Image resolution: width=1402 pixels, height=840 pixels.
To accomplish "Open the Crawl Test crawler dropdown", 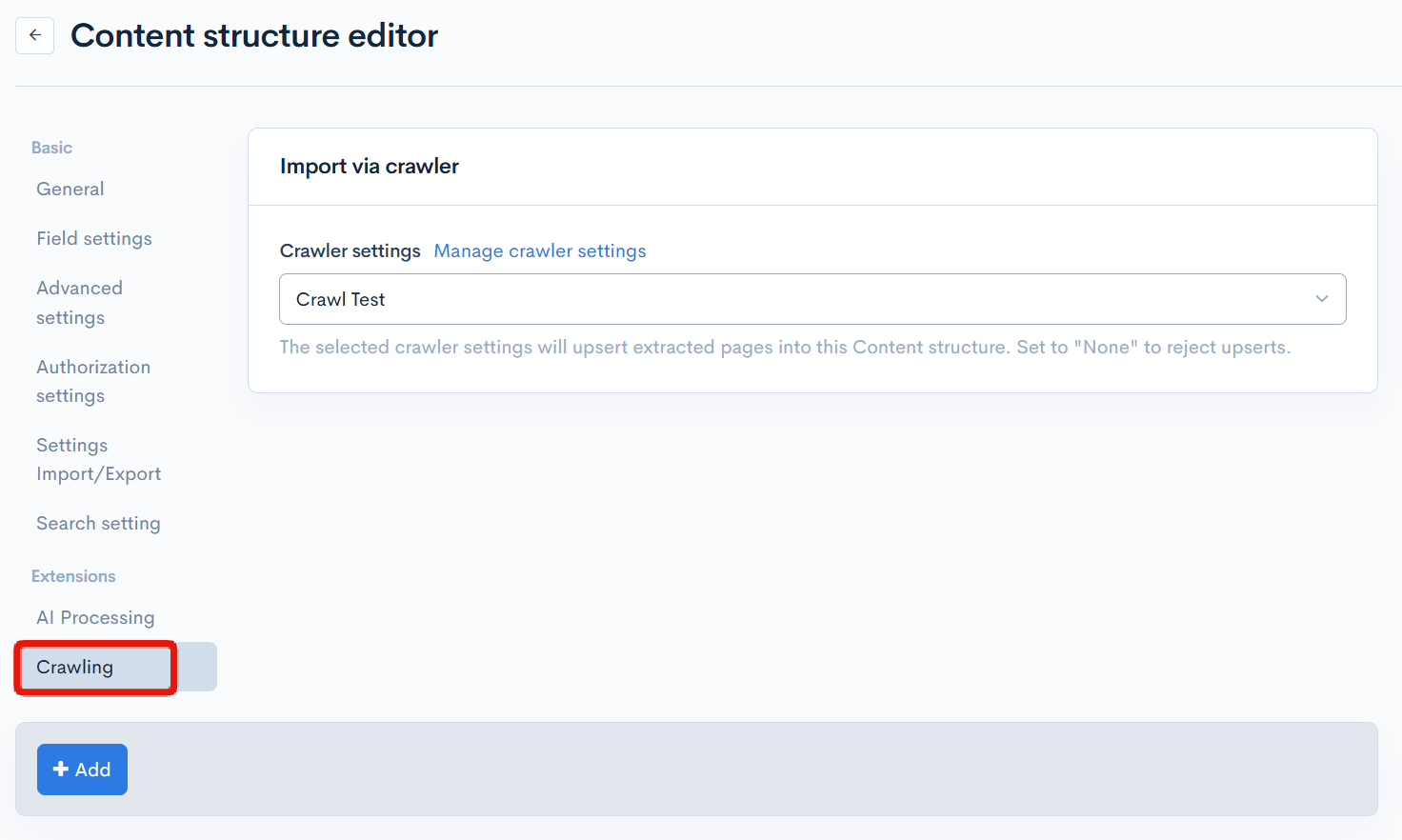I will [x=812, y=299].
